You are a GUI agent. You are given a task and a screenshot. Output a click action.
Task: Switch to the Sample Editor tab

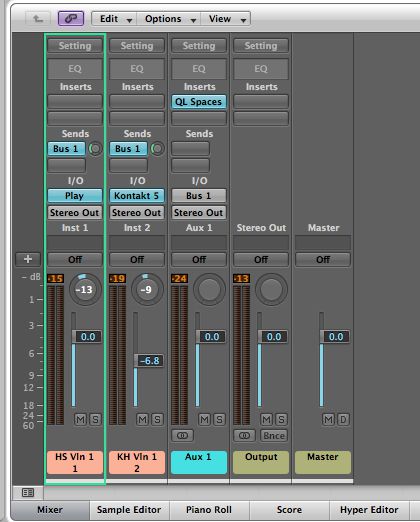point(129,510)
